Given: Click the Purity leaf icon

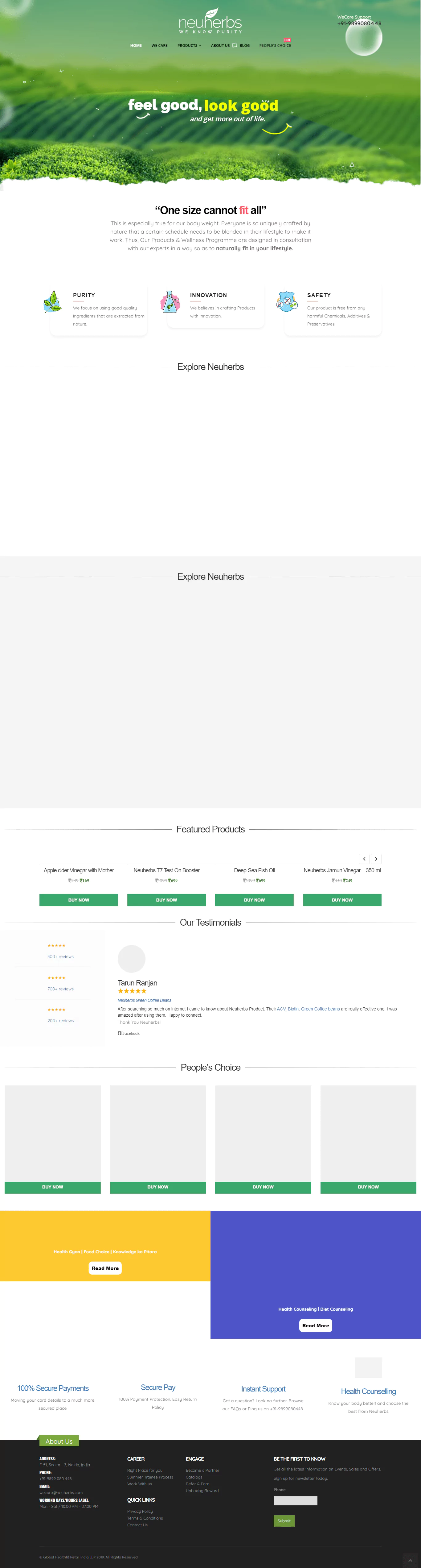Looking at the screenshot, I should pos(53,301).
